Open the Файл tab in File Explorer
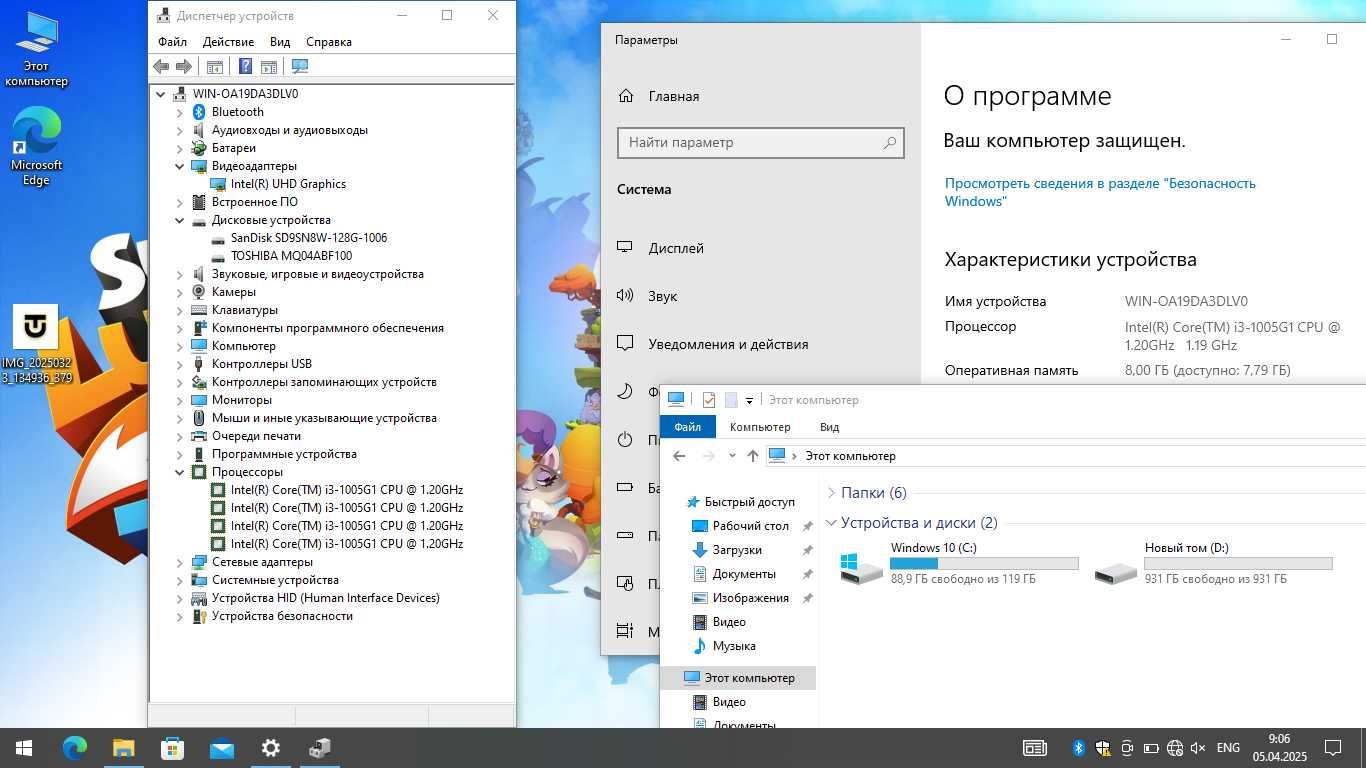This screenshot has width=1366, height=768. 688,427
